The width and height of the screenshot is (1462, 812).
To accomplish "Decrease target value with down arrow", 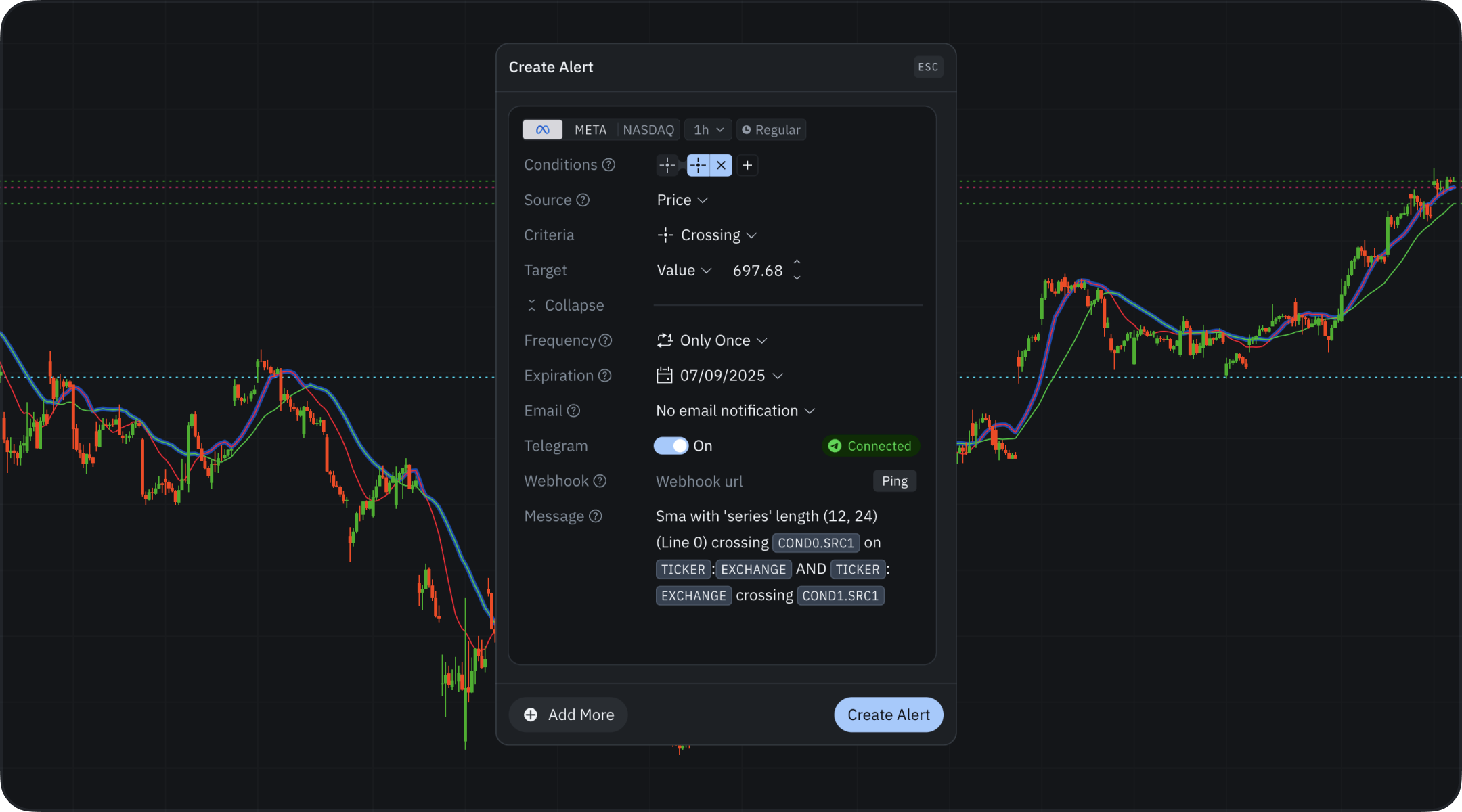I will [797, 278].
